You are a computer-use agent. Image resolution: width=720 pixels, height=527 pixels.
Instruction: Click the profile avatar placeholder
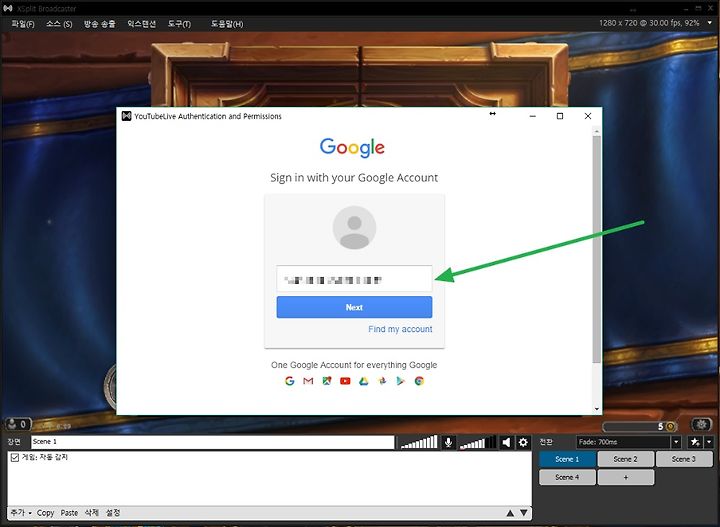(354, 228)
